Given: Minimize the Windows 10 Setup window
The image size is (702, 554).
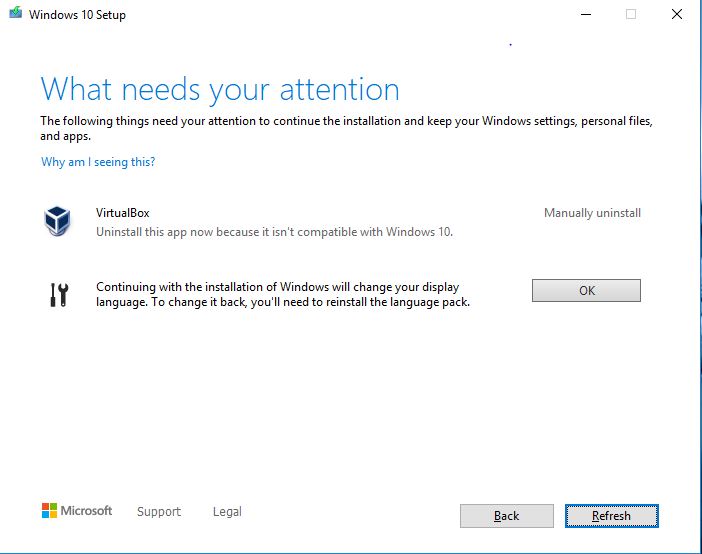Looking at the screenshot, I should pos(586,14).
